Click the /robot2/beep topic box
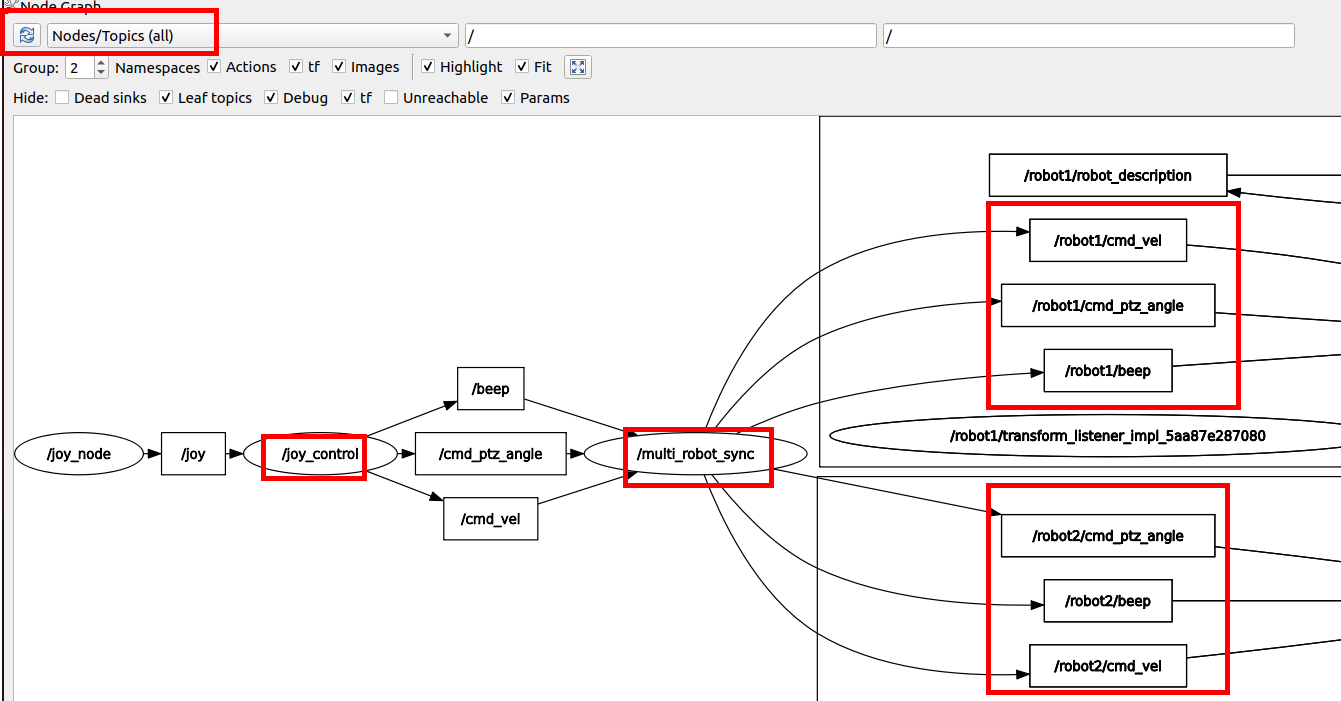 [1108, 601]
